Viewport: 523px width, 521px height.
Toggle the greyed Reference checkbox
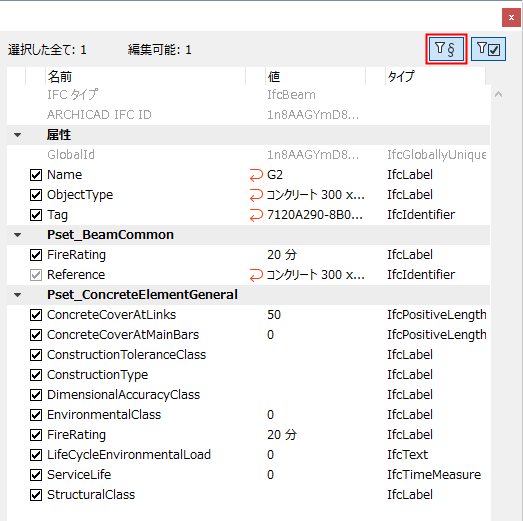(x=36, y=275)
